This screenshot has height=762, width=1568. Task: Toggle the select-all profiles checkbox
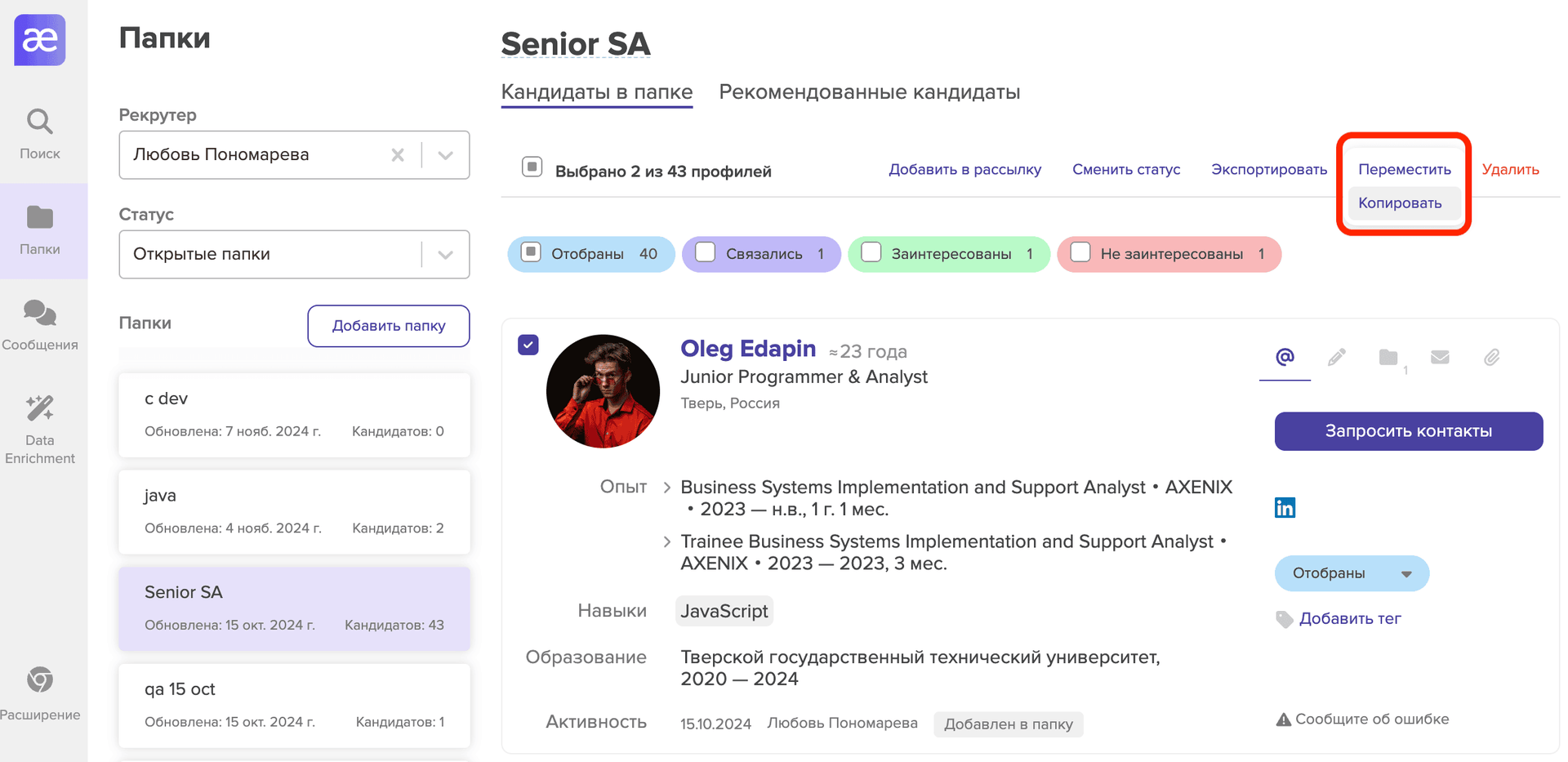click(532, 167)
